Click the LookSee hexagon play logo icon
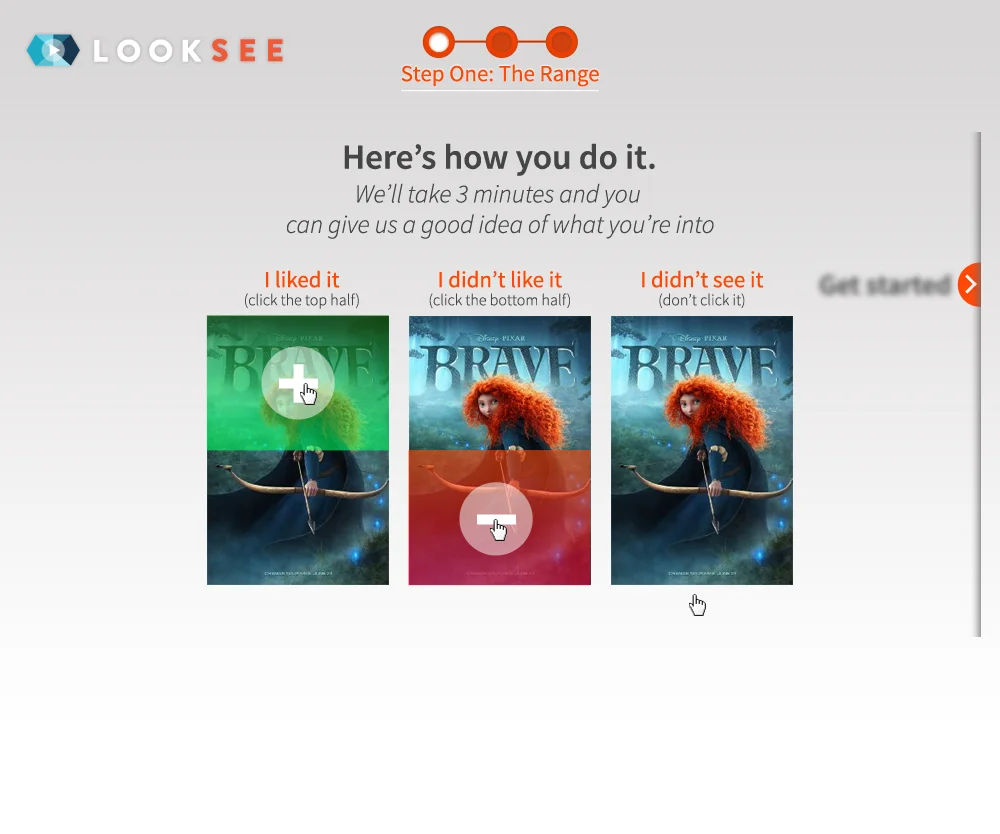The image size is (1000, 834). pyautogui.click(x=54, y=50)
